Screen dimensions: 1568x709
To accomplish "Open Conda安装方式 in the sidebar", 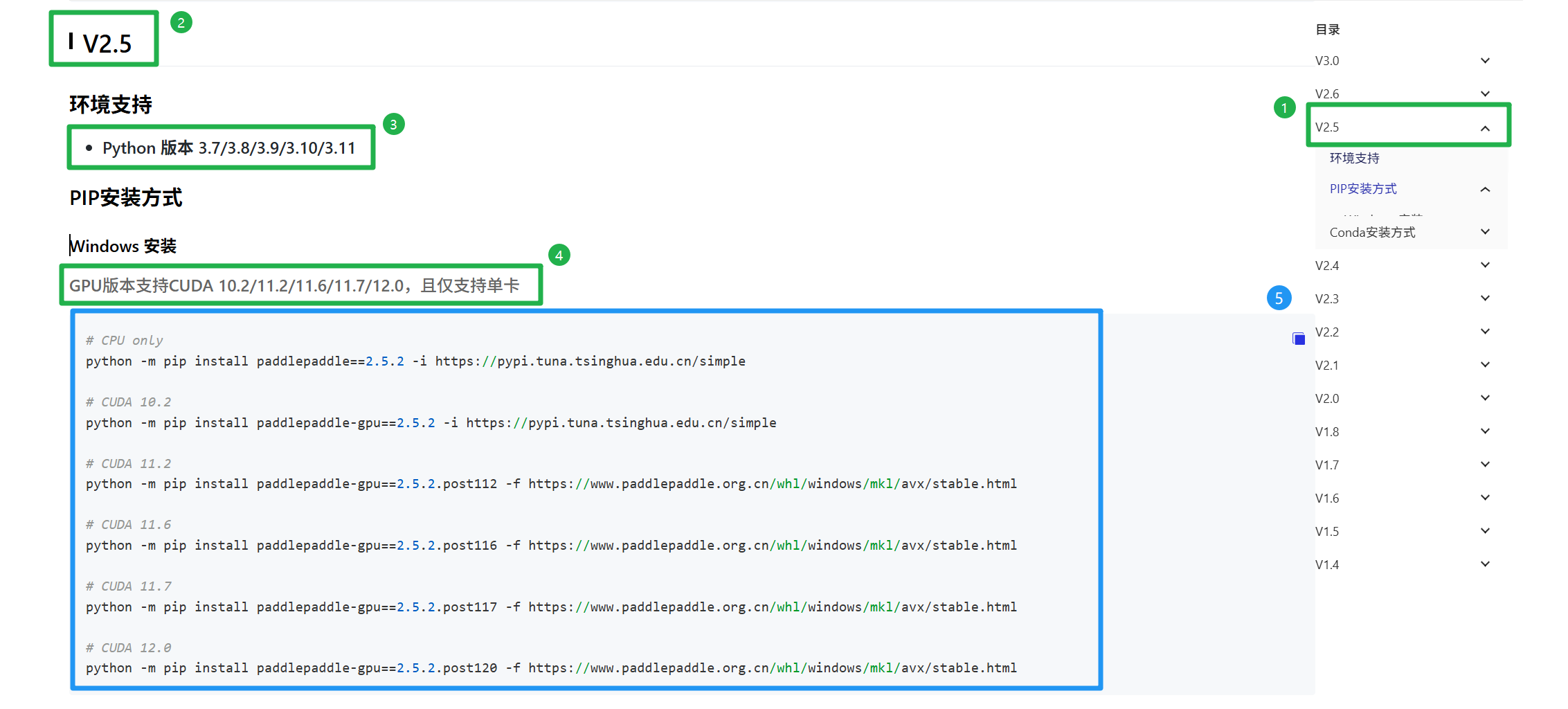I will 1372,233.
